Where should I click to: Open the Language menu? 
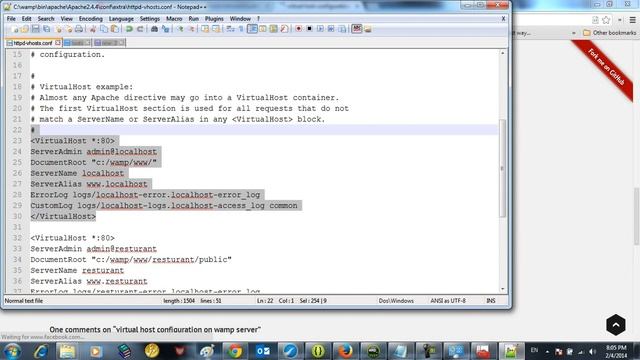[x=121, y=19]
